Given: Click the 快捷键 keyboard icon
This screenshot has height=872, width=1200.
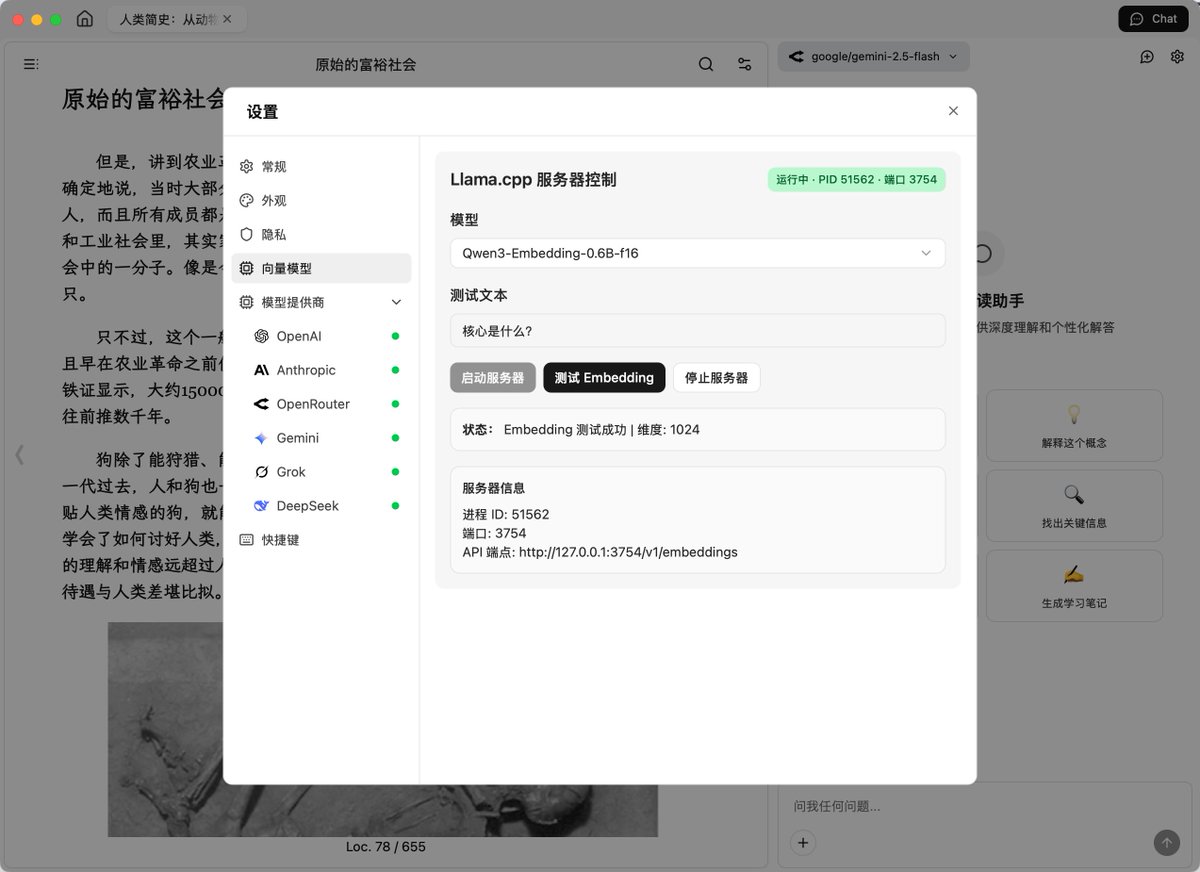Looking at the screenshot, I should (246, 540).
